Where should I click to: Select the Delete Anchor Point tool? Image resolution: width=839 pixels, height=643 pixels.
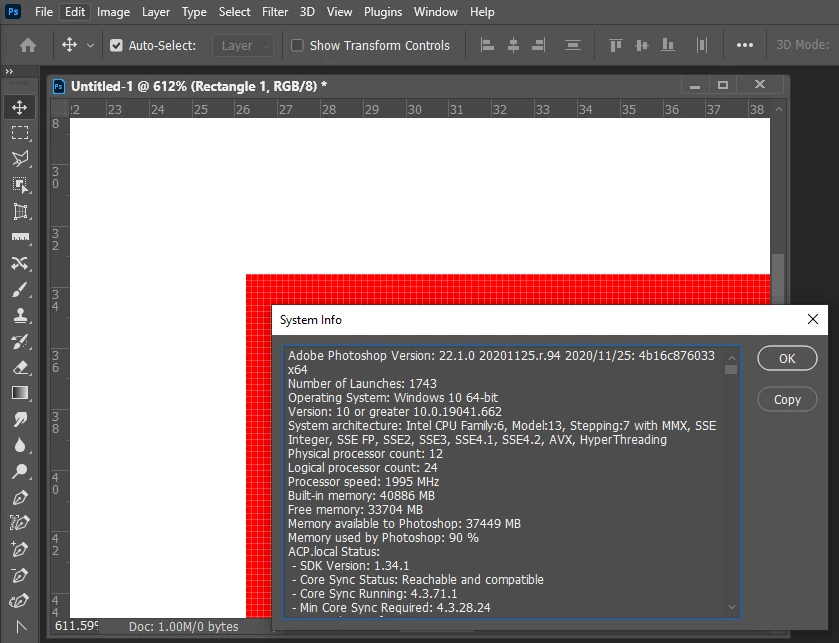20,575
